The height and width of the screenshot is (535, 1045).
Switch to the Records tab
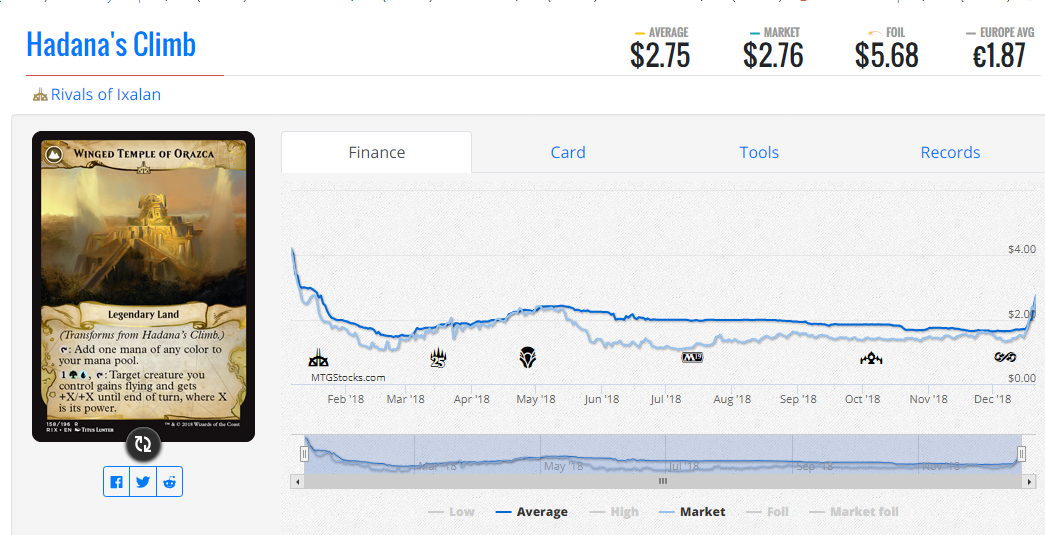click(950, 152)
